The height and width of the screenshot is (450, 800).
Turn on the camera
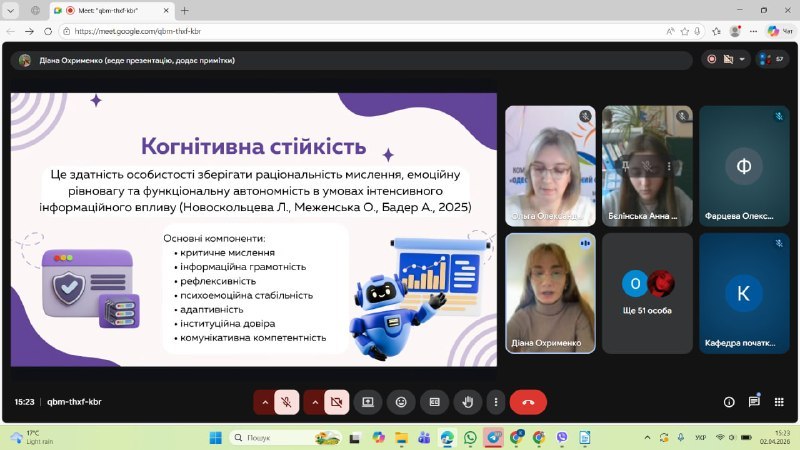336,401
